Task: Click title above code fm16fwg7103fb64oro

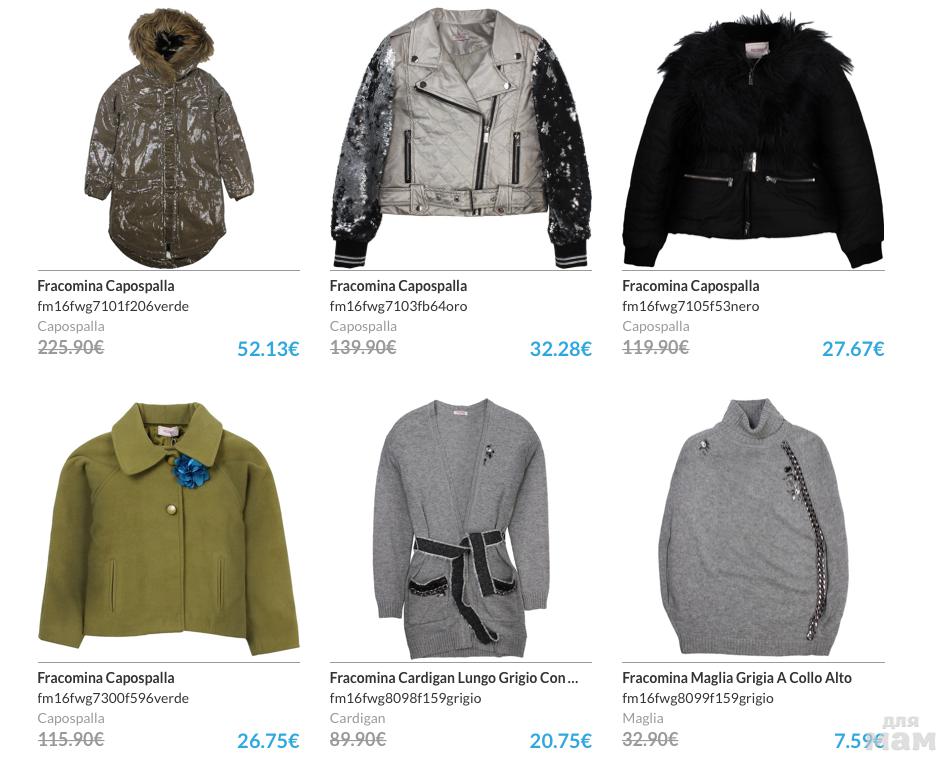Action: click(x=398, y=286)
